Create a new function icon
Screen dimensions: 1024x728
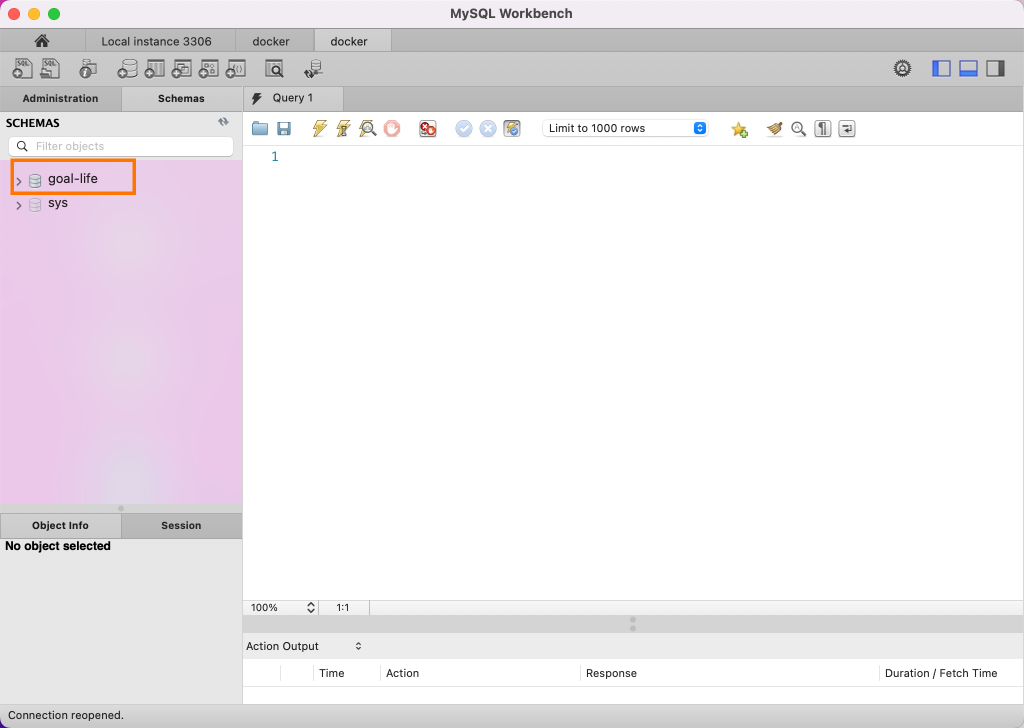(236, 69)
